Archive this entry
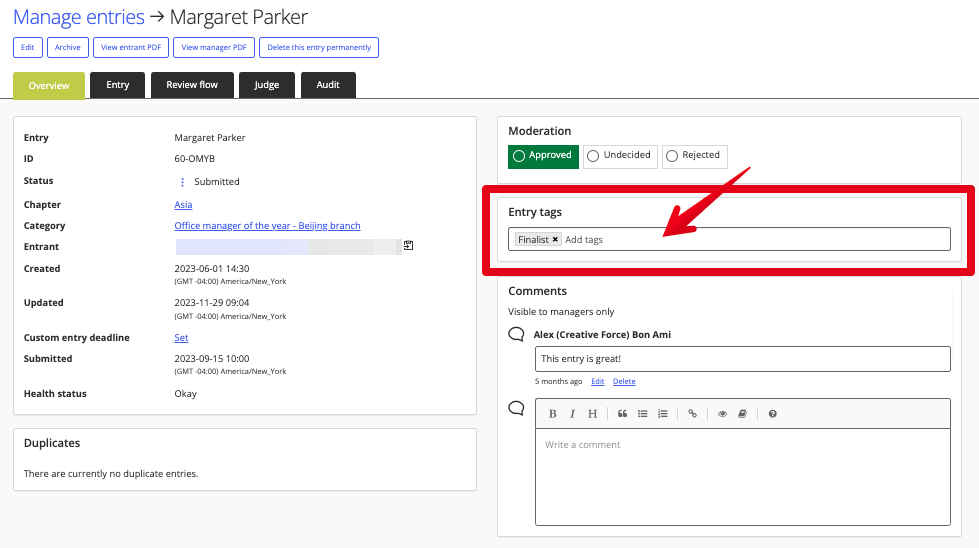The width and height of the screenshot is (979, 548). (67, 47)
